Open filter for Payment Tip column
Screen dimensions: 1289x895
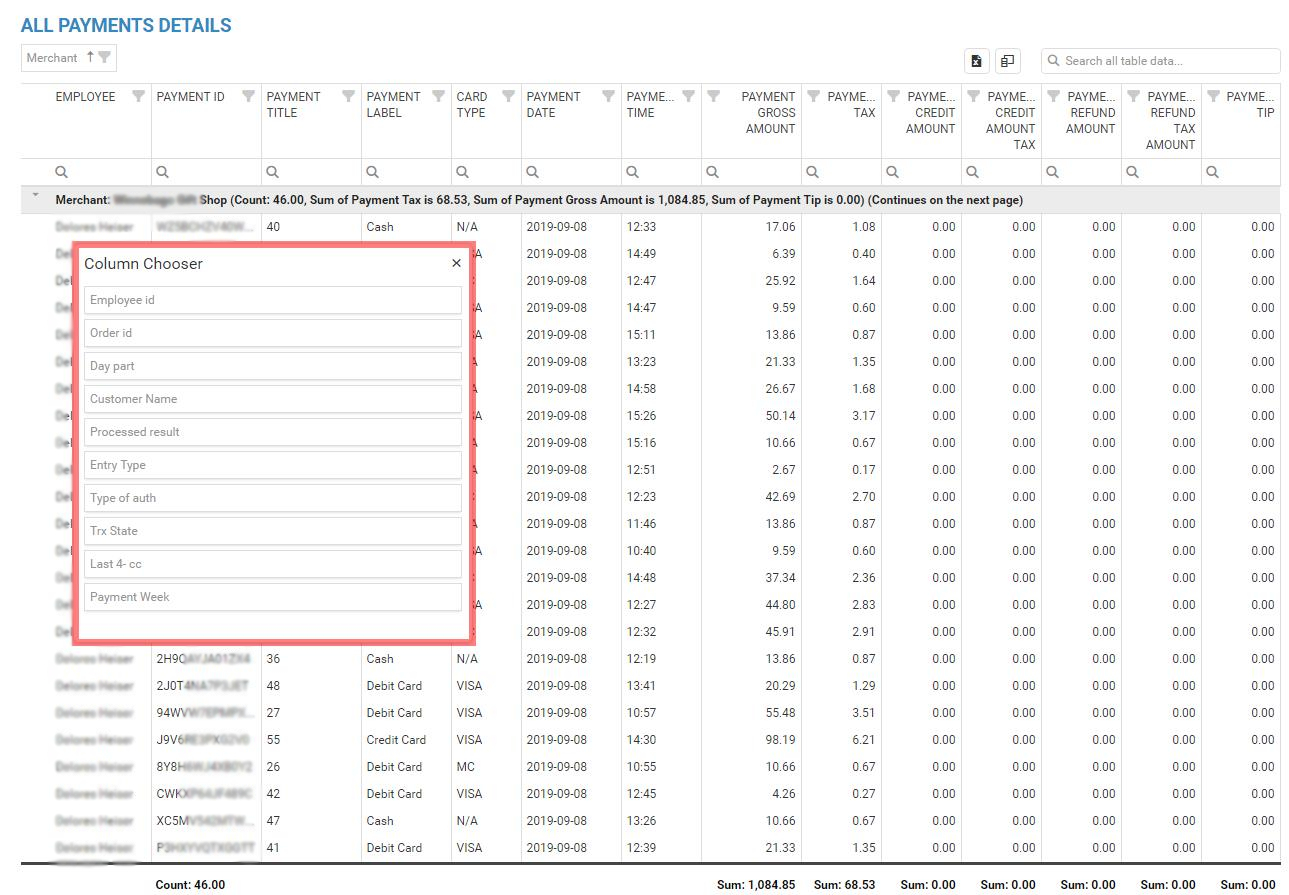click(x=1214, y=97)
